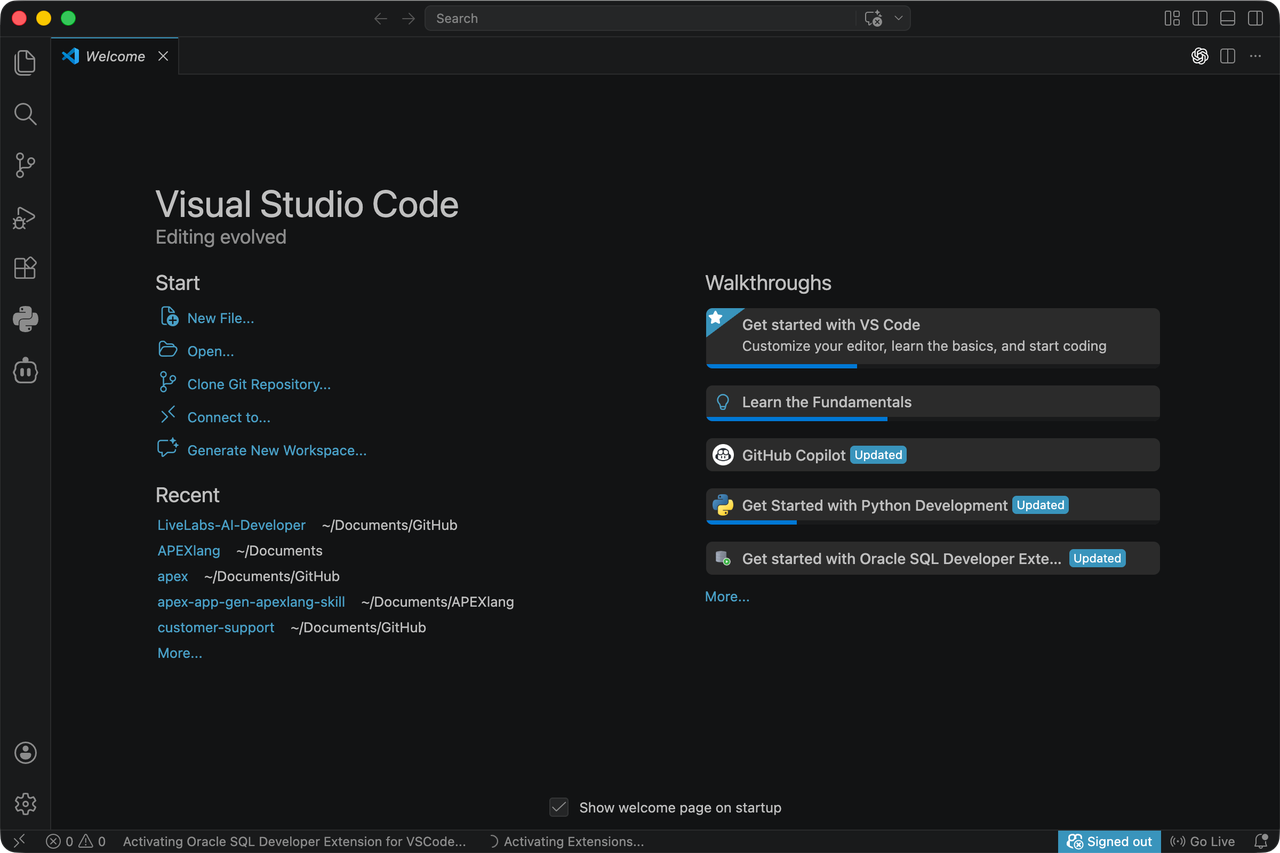Image resolution: width=1280 pixels, height=853 pixels.
Task: Open the Copilot chat icon in search bar
Action: pyautogui.click(x=873, y=18)
